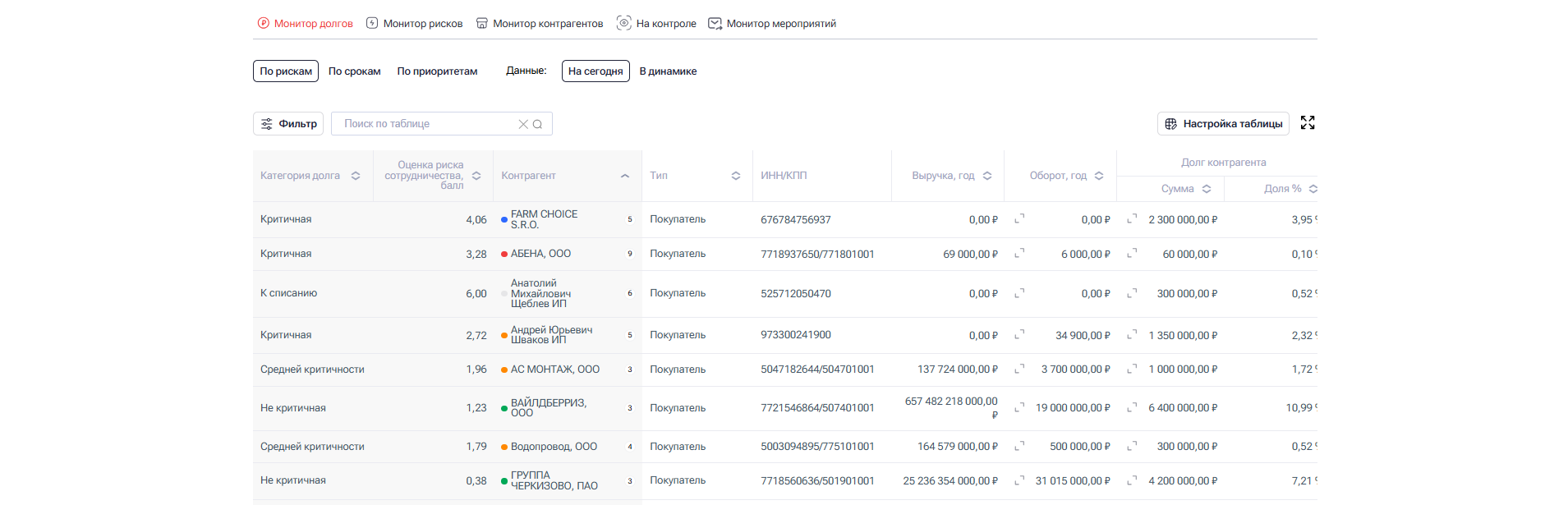Click revenue expand icon in АС МОНТАЖ row

pos(1019,370)
